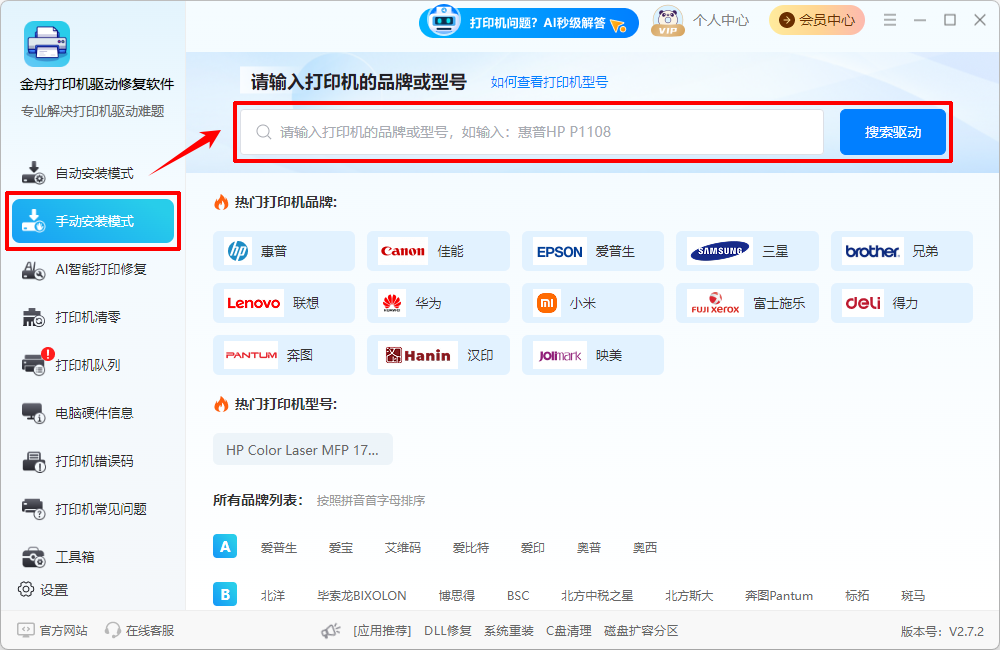
Task: Open brand 奥西 in list
Action: tap(645, 547)
